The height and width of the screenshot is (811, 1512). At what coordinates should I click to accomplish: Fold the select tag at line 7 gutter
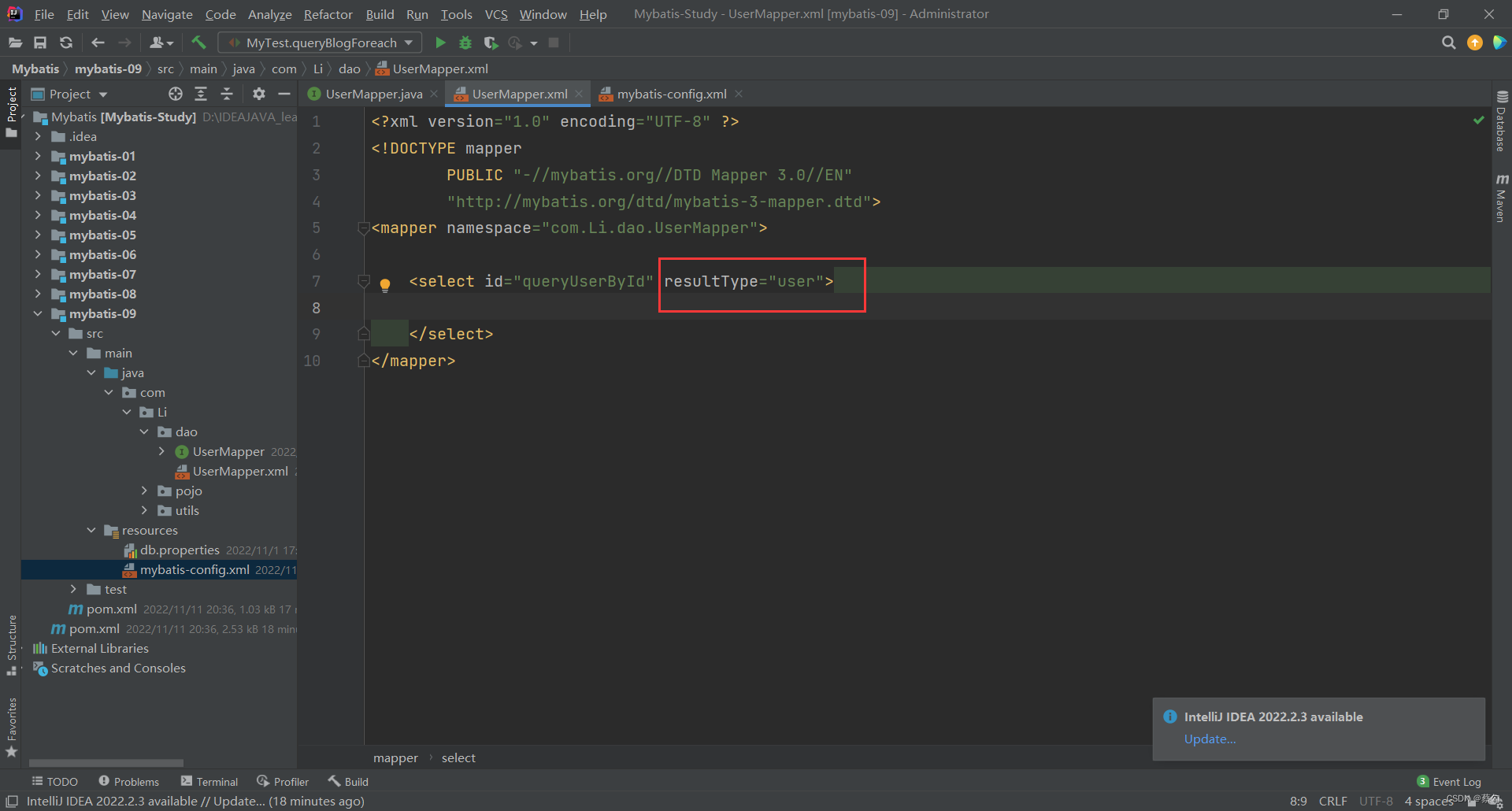click(363, 280)
